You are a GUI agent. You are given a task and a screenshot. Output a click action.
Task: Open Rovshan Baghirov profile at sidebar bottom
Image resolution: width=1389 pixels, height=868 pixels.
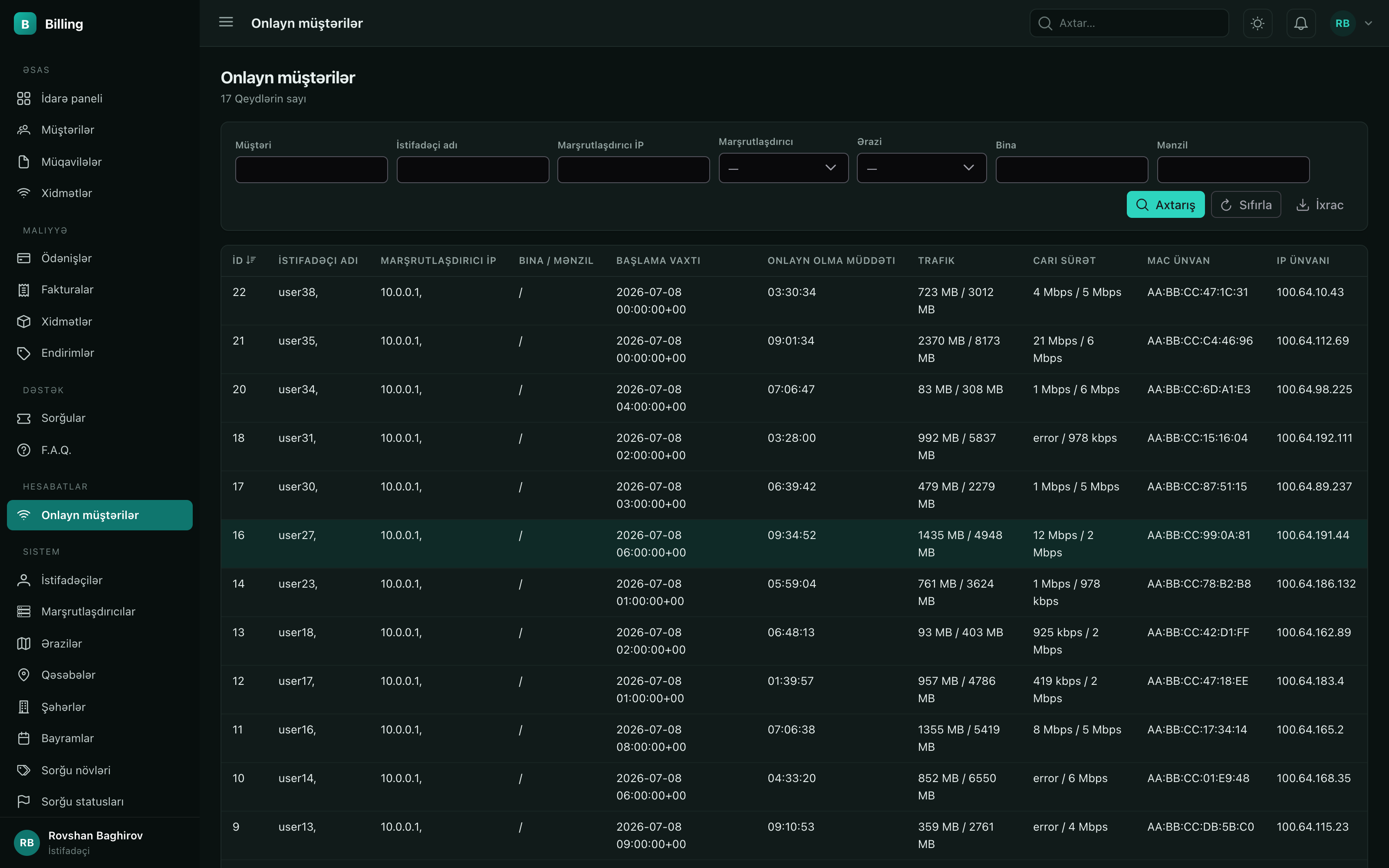pos(100,843)
